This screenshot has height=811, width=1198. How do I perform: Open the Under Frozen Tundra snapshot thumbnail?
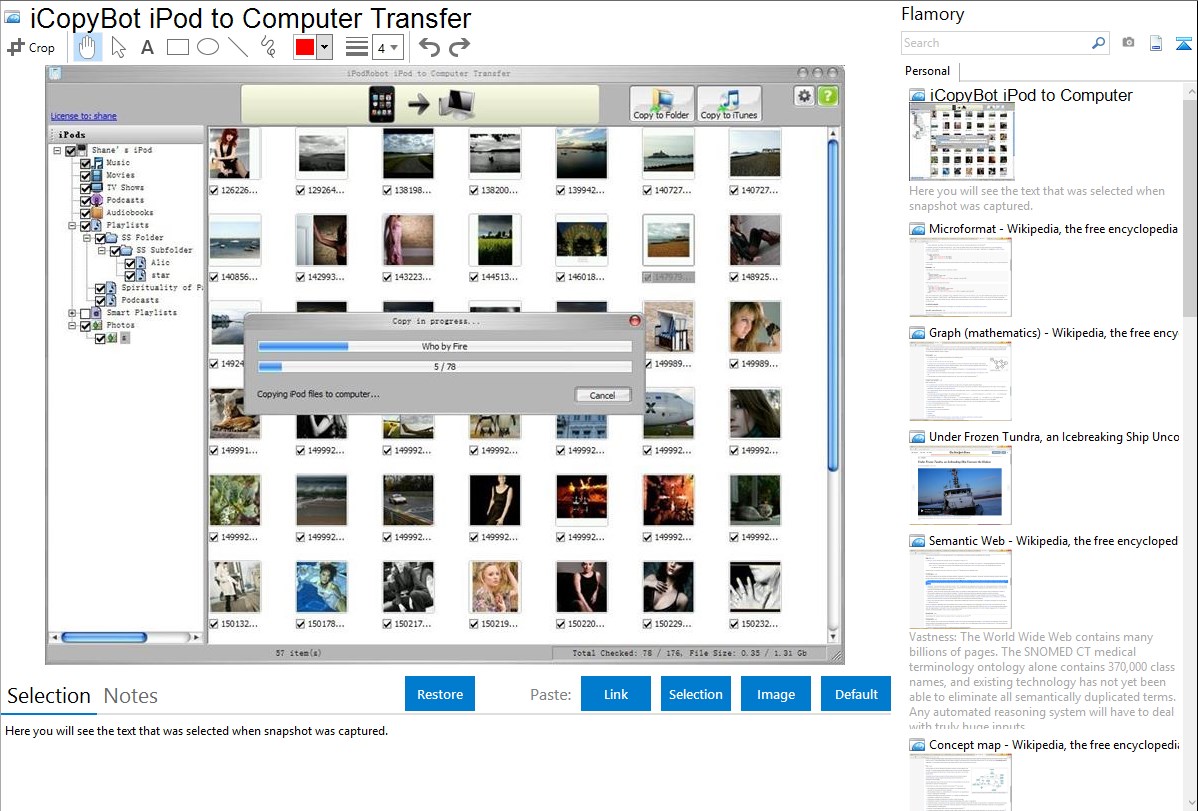(960, 485)
